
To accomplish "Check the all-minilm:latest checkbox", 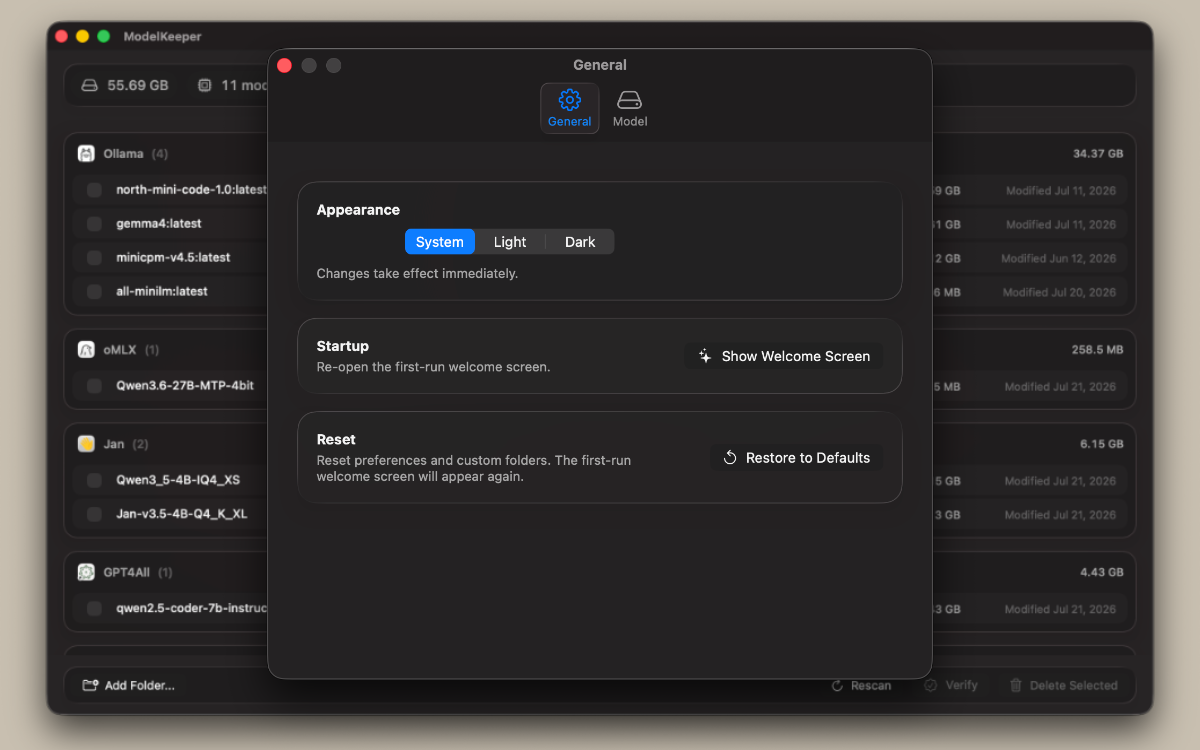I will click(x=94, y=292).
